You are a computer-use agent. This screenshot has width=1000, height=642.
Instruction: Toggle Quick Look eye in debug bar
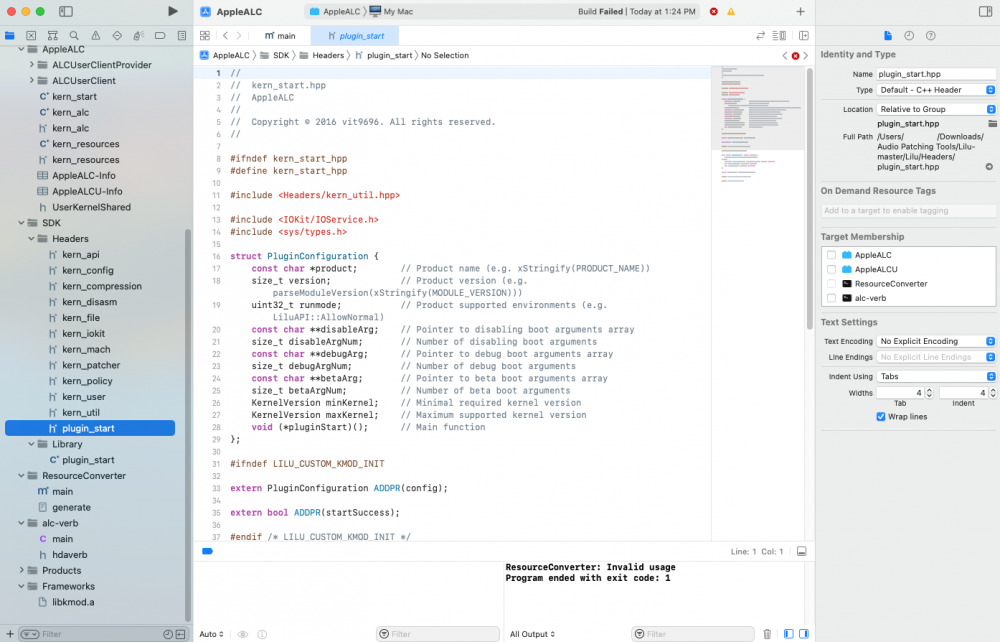pos(243,634)
